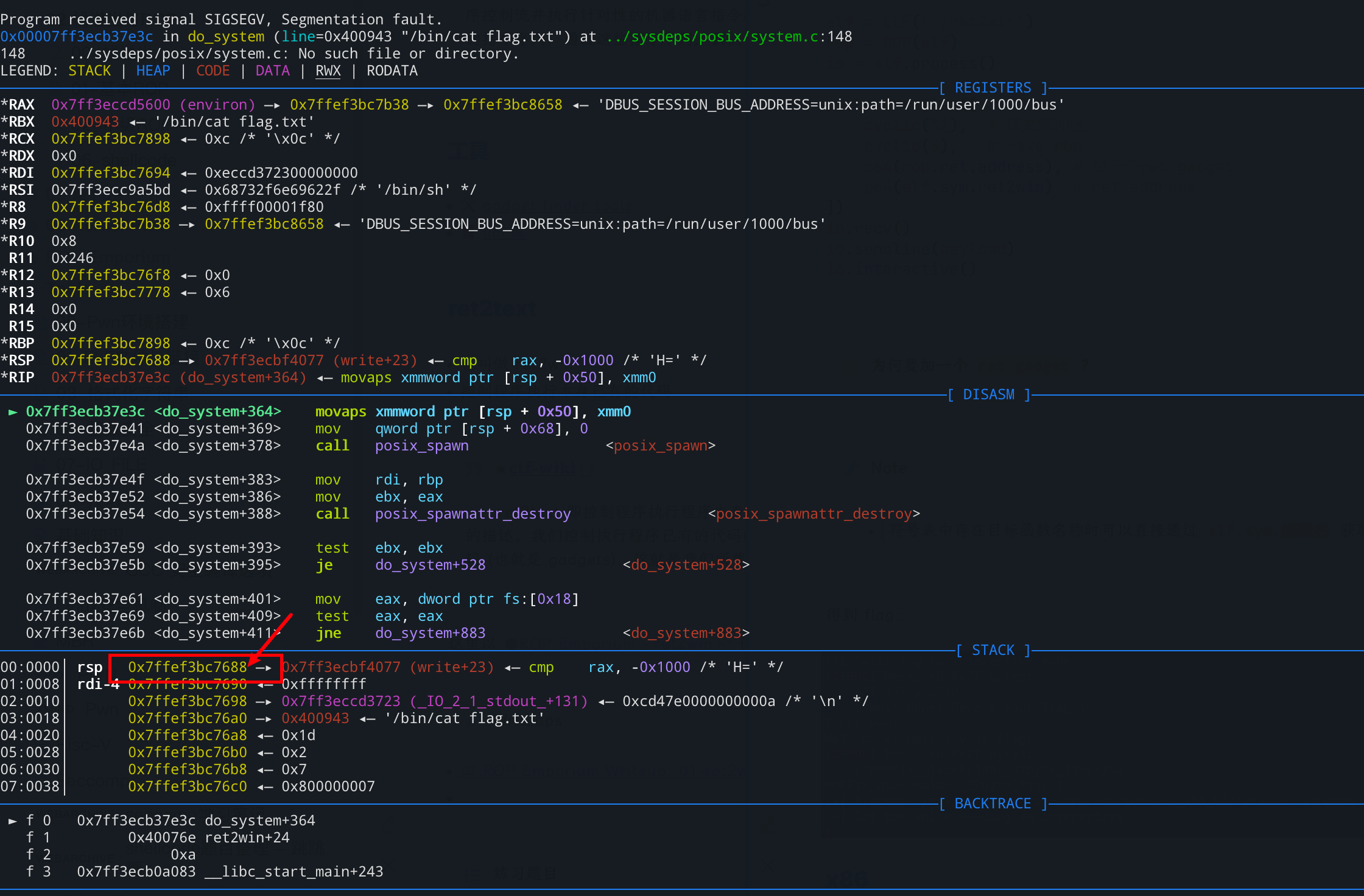Click the do_system+883 jump target

pos(430,634)
